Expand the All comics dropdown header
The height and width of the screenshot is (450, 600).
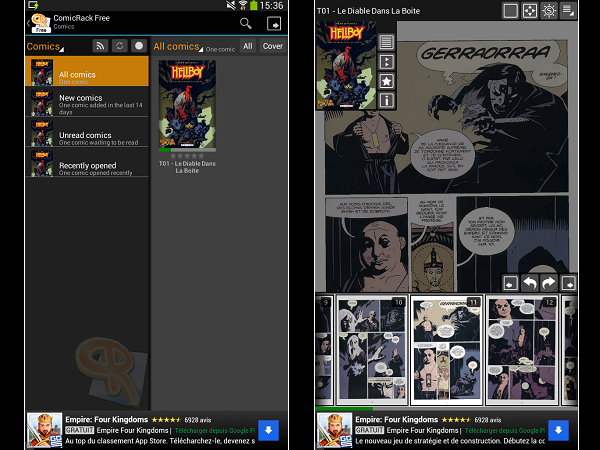coord(178,46)
